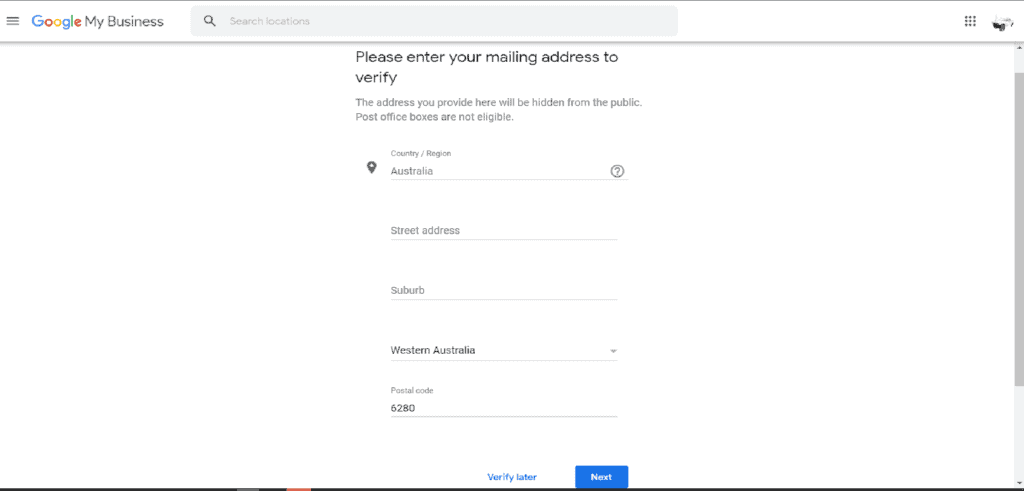Open the Western Australia state dropdown
This screenshot has width=1024, height=491.
point(504,351)
